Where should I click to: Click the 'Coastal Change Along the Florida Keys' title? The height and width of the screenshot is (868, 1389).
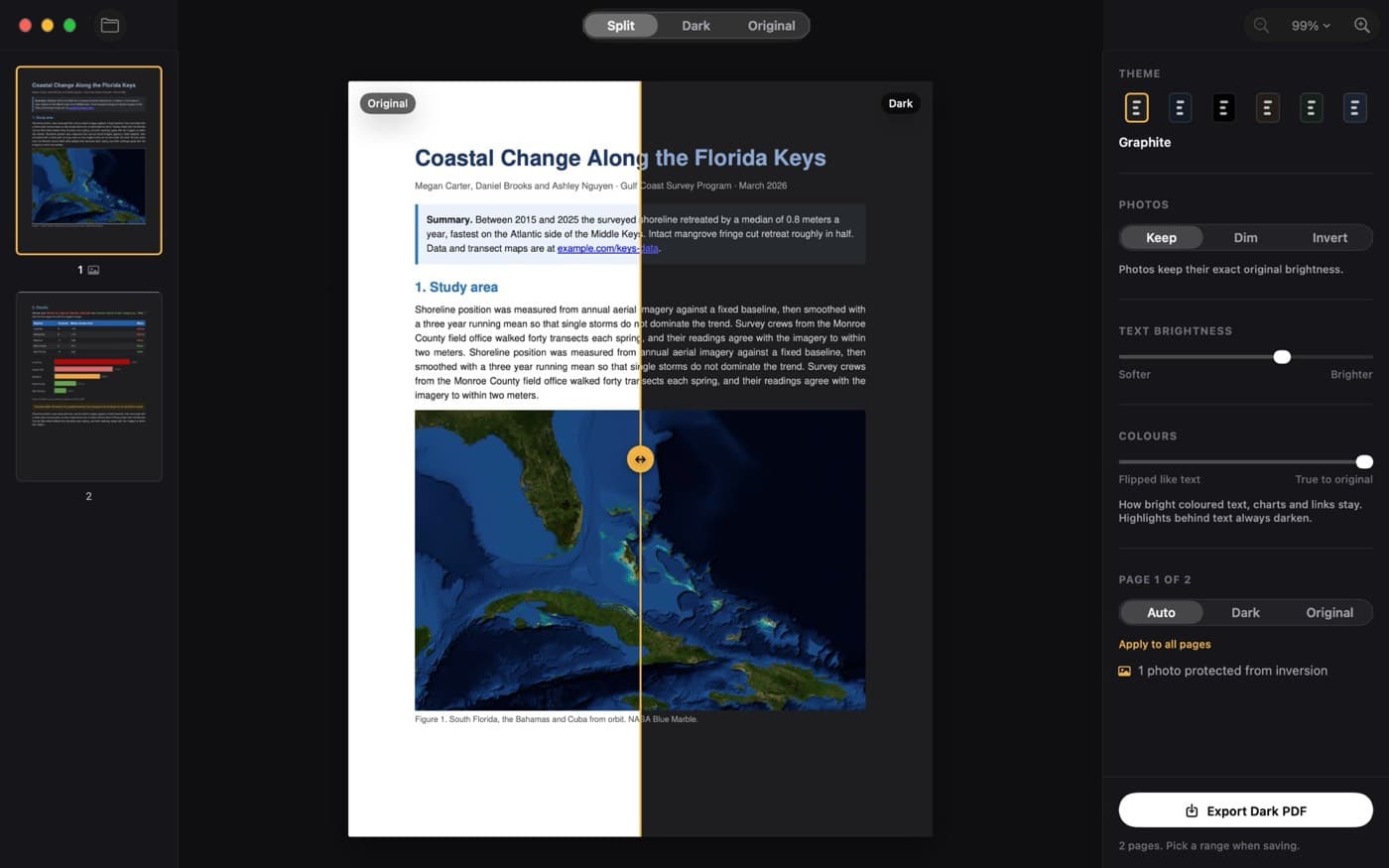click(x=620, y=158)
